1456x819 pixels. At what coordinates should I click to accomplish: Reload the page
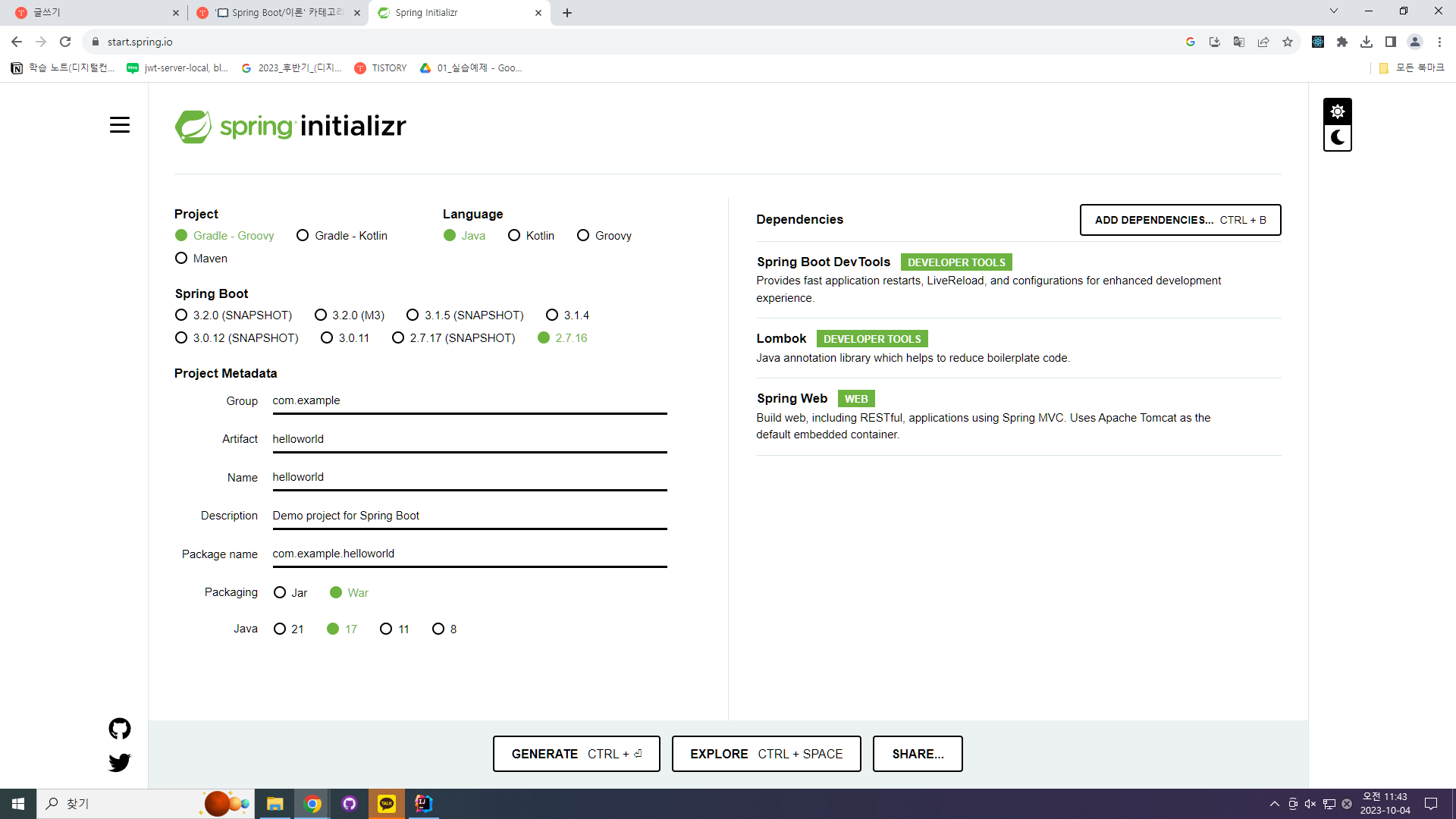(65, 42)
